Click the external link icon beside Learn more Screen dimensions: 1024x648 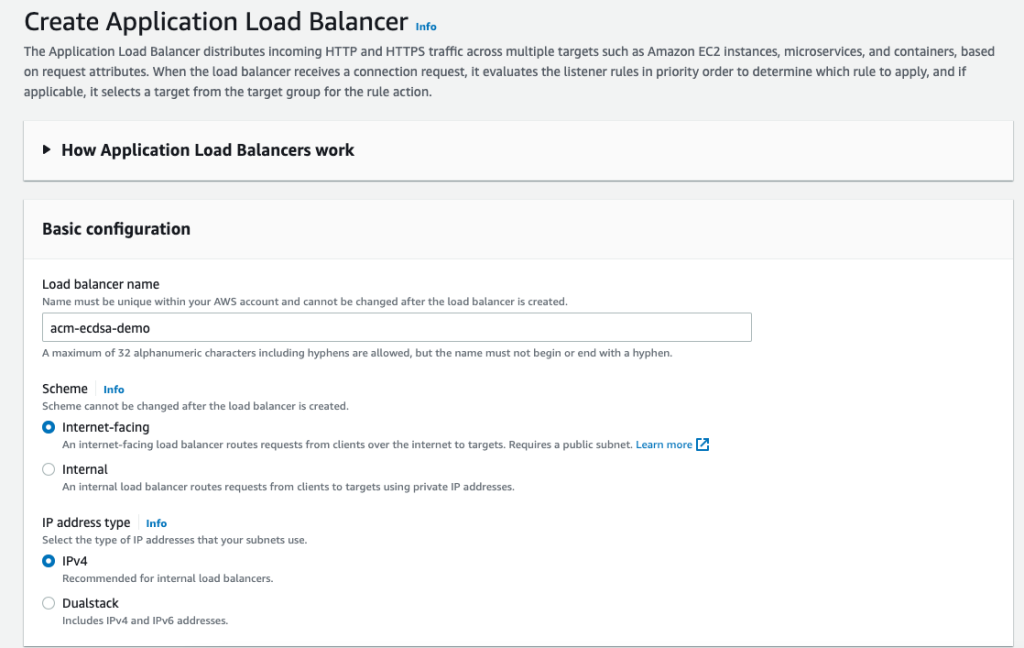[x=701, y=444]
